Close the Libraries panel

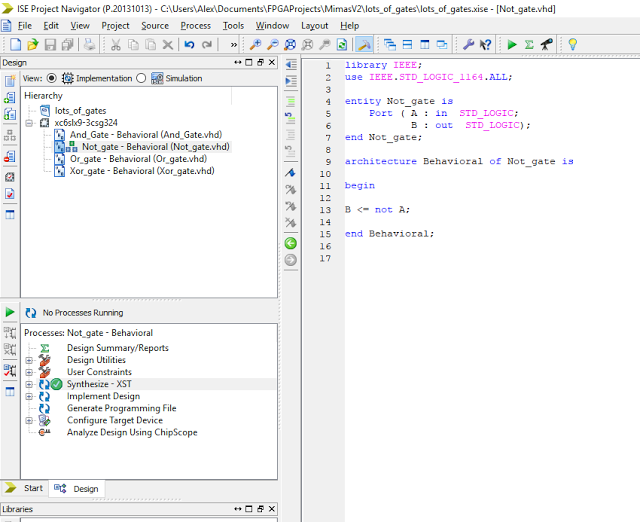click(x=271, y=509)
